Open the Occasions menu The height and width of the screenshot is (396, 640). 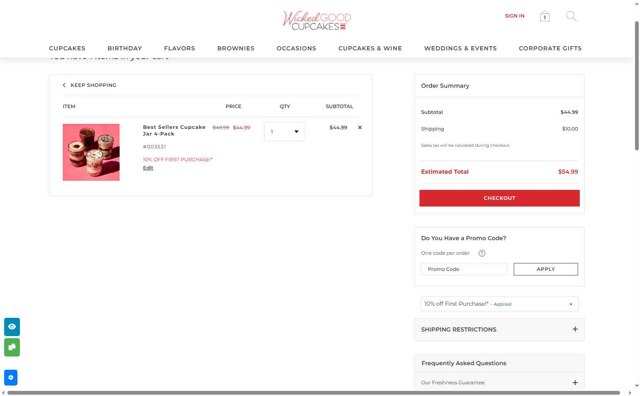(x=296, y=48)
